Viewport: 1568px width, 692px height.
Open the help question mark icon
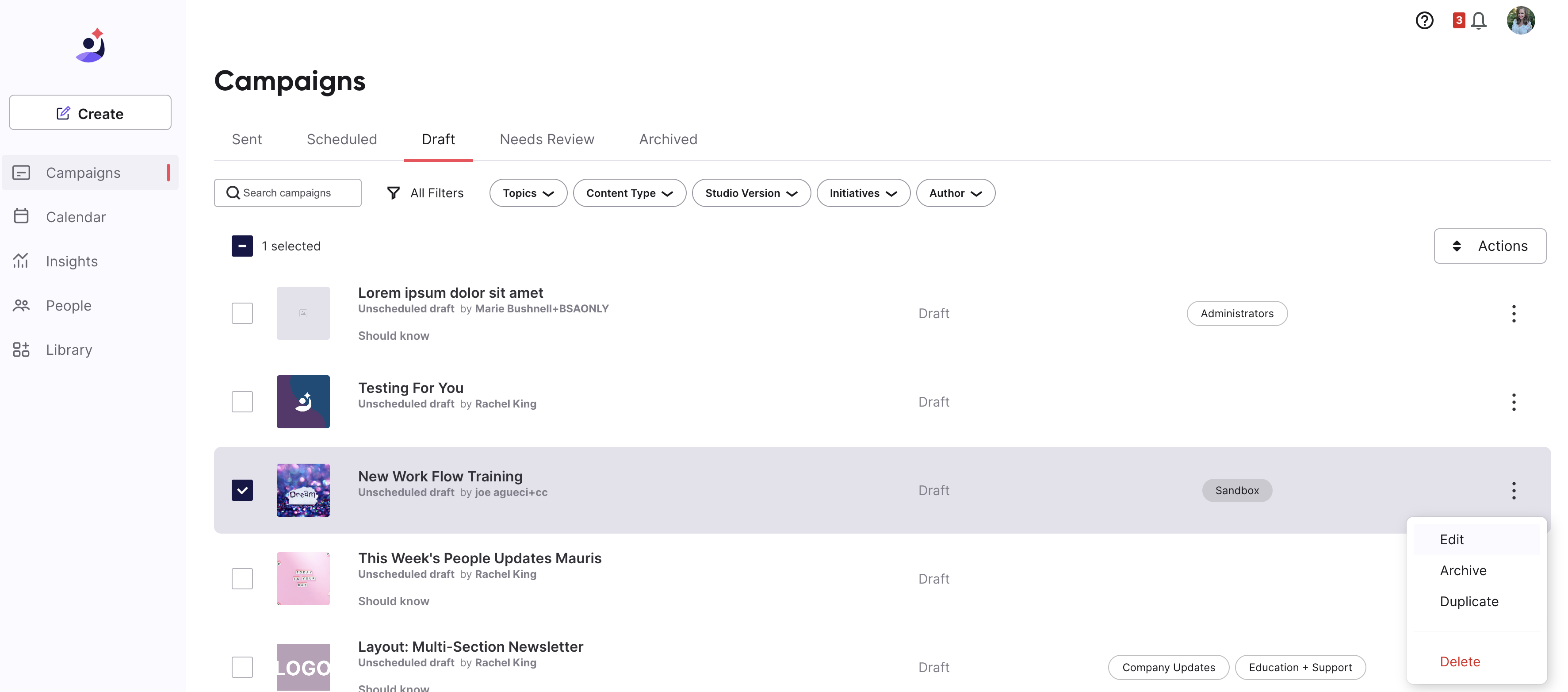1424,21
